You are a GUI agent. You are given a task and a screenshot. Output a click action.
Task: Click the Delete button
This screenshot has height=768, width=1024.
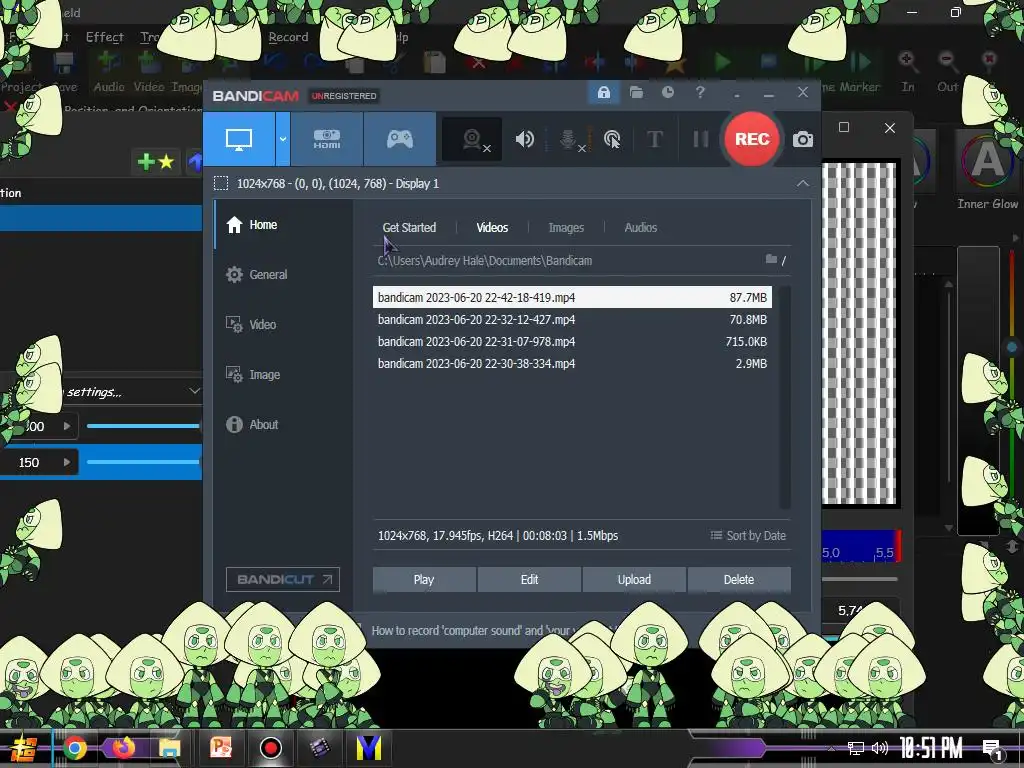[x=739, y=579]
